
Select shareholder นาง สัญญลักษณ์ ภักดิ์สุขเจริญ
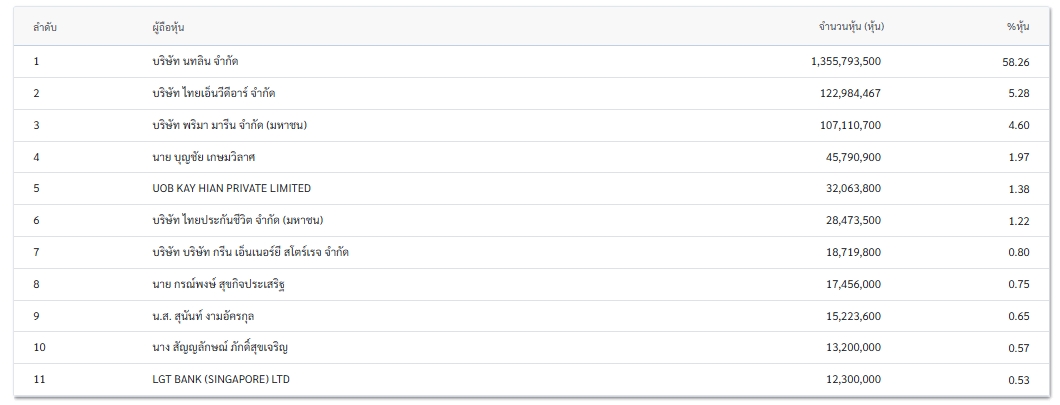[220, 348]
